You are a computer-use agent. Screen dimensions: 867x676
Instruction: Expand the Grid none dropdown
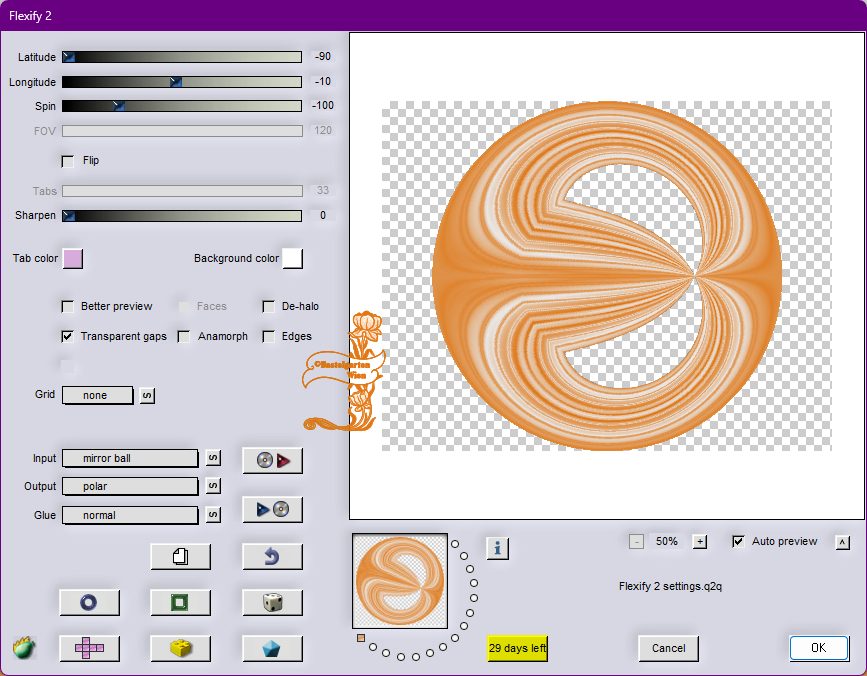click(x=98, y=395)
